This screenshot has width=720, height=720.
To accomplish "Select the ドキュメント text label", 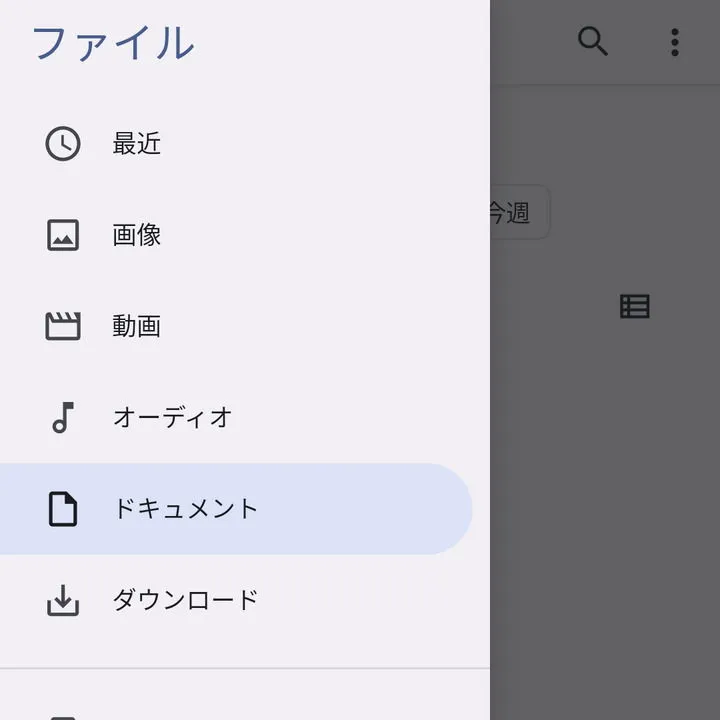I will pyautogui.click(x=186, y=508).
